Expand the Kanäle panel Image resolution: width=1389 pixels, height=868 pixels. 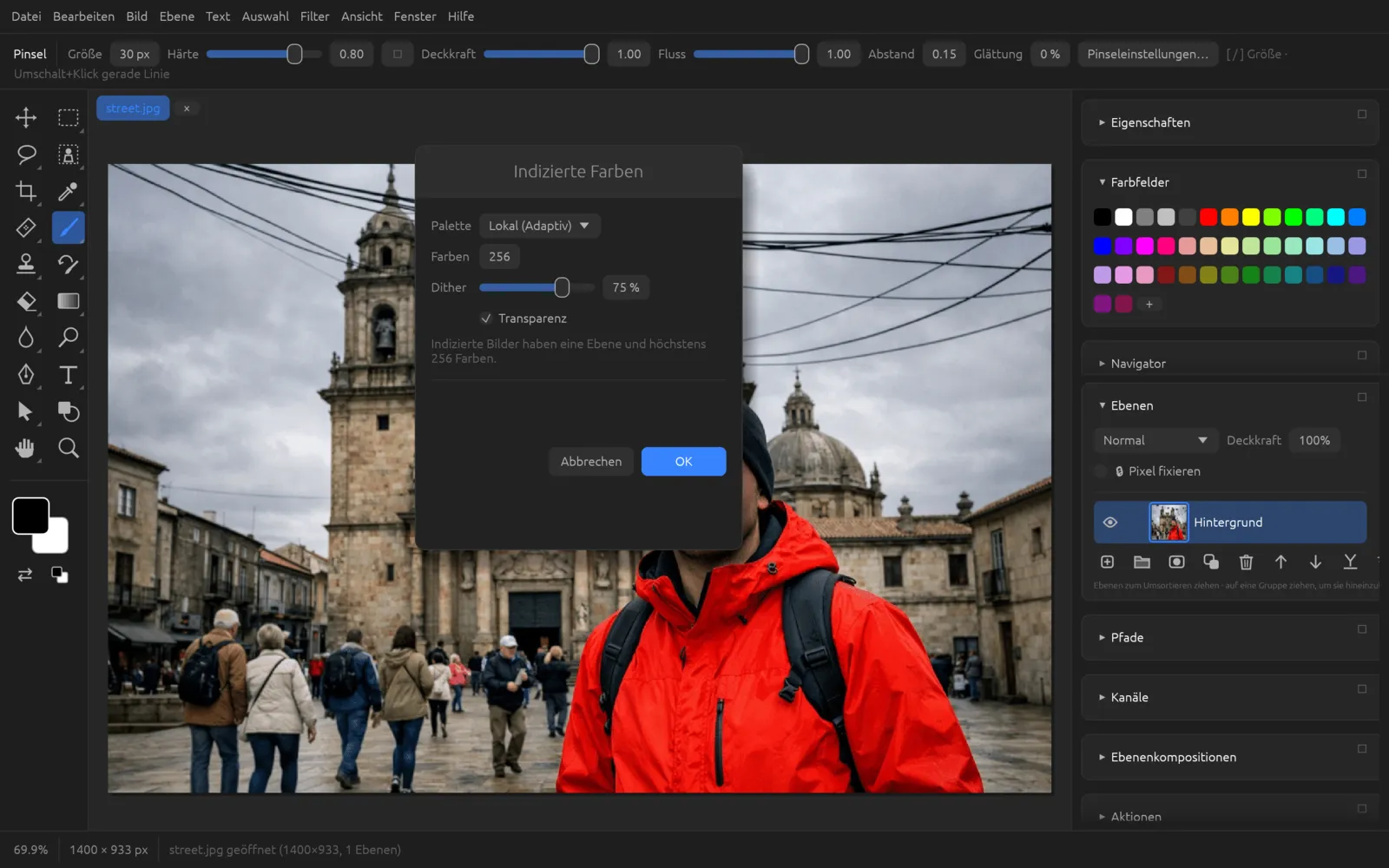pos(1130,697)
